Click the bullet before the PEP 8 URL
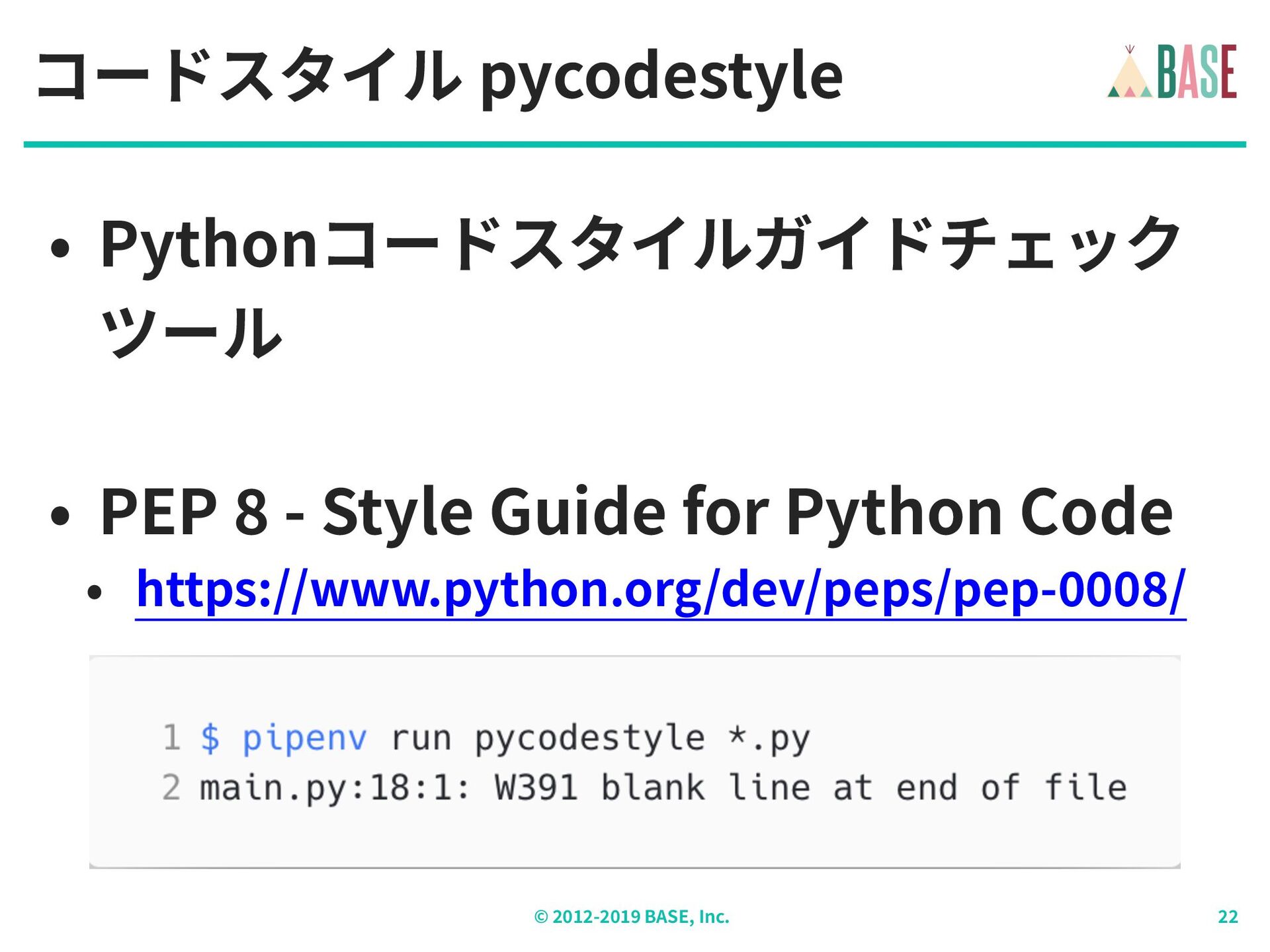The width and height of the screenshot is (1270, 952). (95, 592)
